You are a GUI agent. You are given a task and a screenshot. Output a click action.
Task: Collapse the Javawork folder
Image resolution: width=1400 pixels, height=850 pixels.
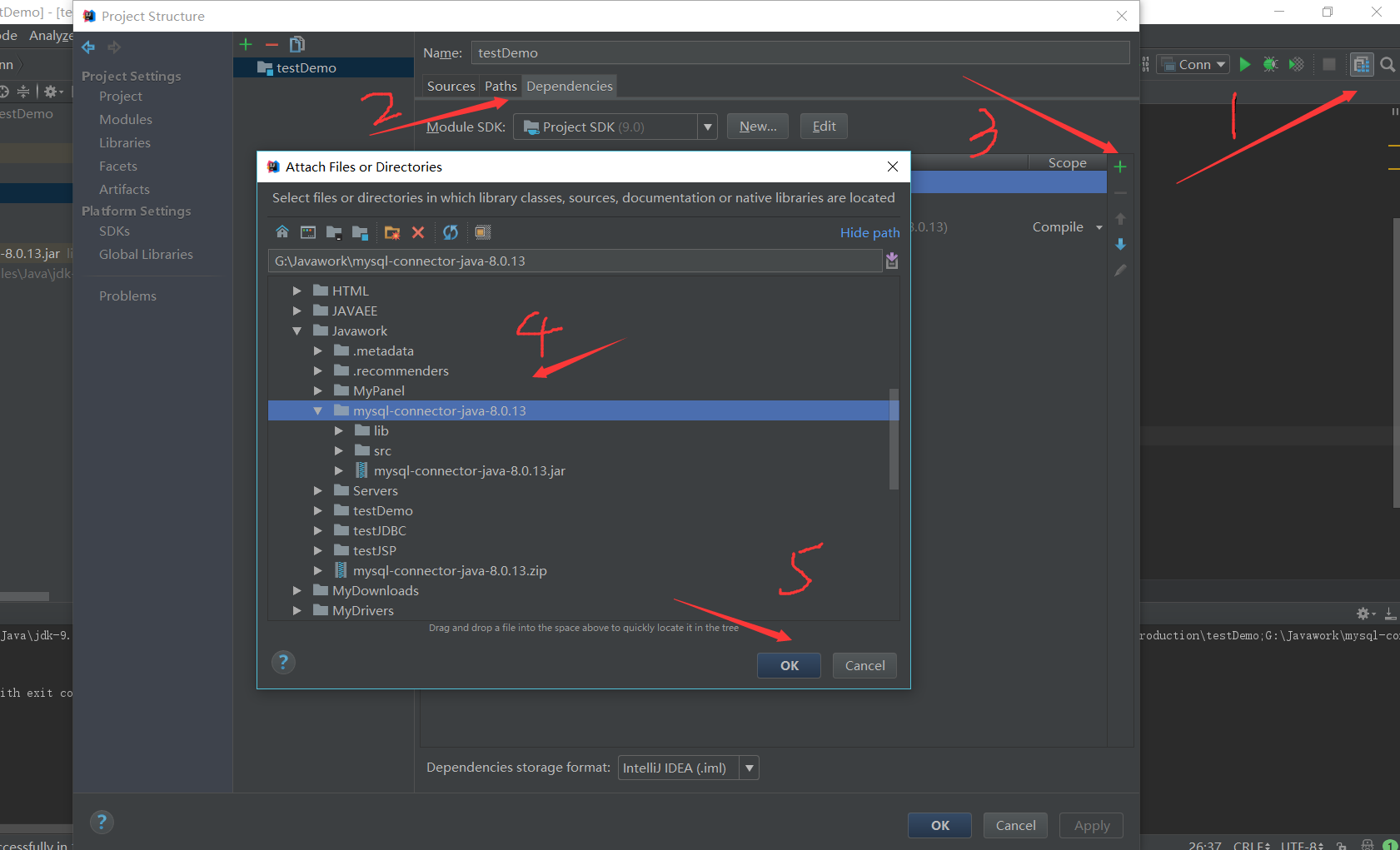click(297, 331)
